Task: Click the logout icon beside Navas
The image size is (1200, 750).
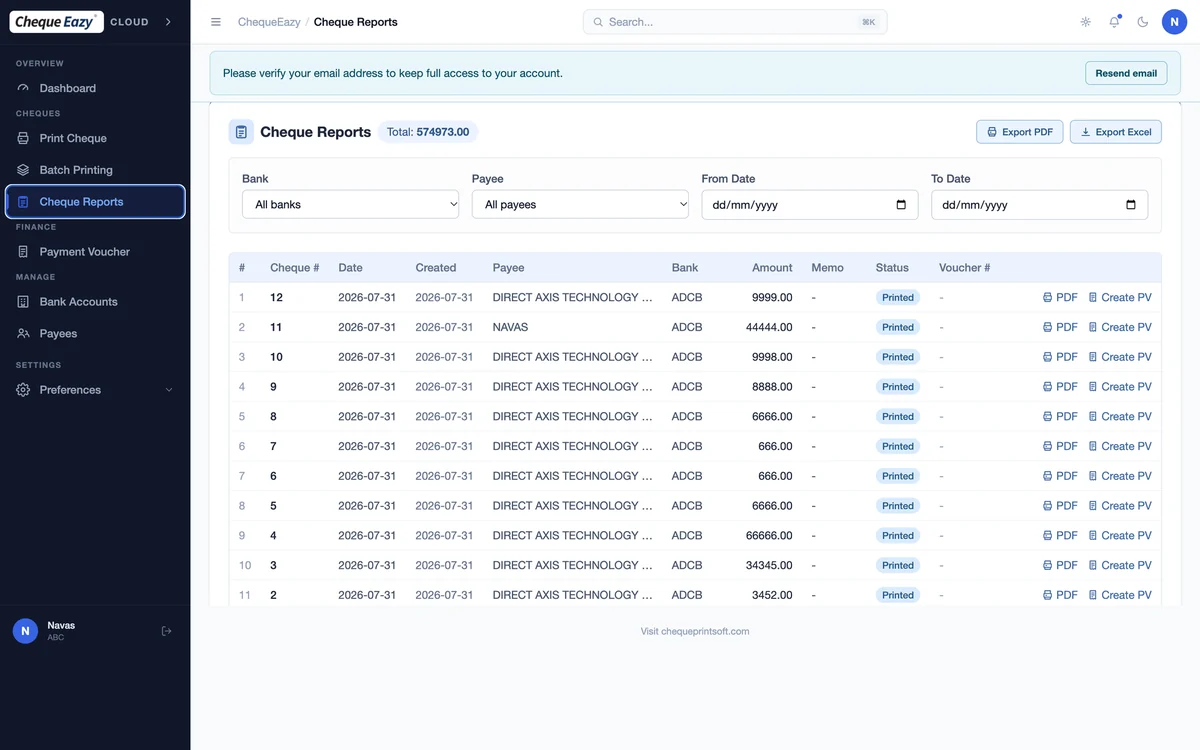Action: [x=167, y=631]
